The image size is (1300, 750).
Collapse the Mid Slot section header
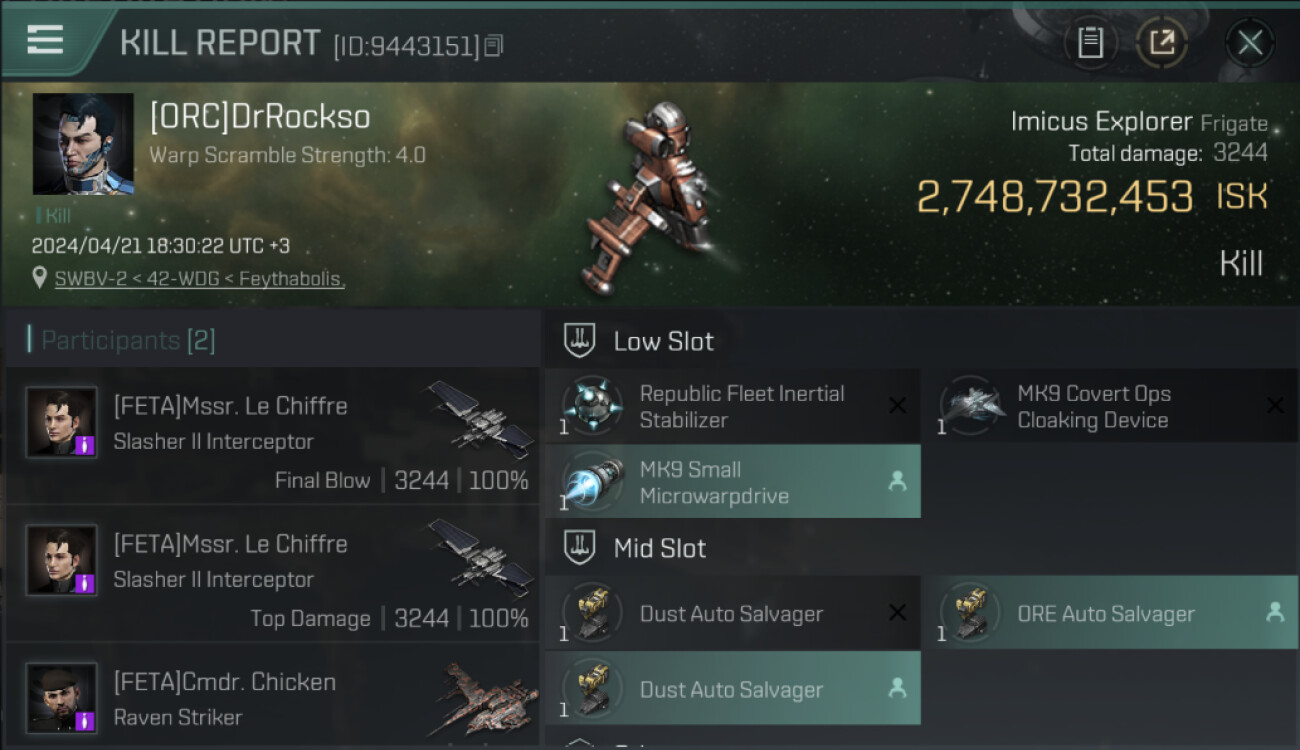[x=635, y=548]
